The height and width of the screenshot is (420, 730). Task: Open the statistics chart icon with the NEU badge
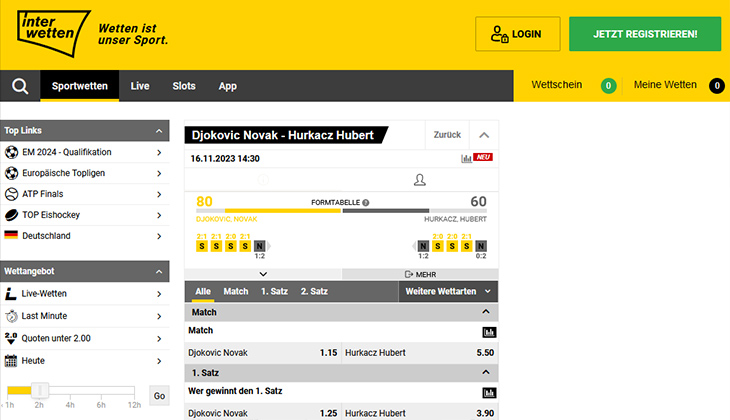tap(466, 158)
